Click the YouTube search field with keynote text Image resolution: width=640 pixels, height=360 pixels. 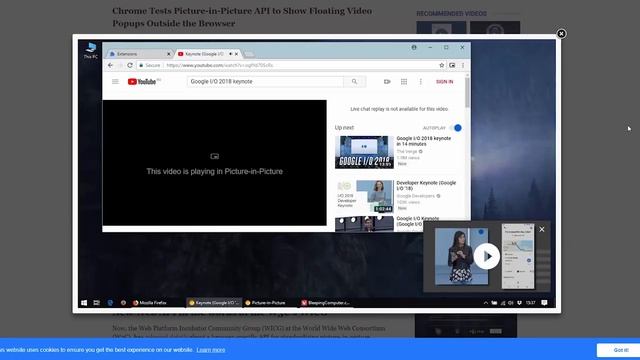(x=265, y=82)
